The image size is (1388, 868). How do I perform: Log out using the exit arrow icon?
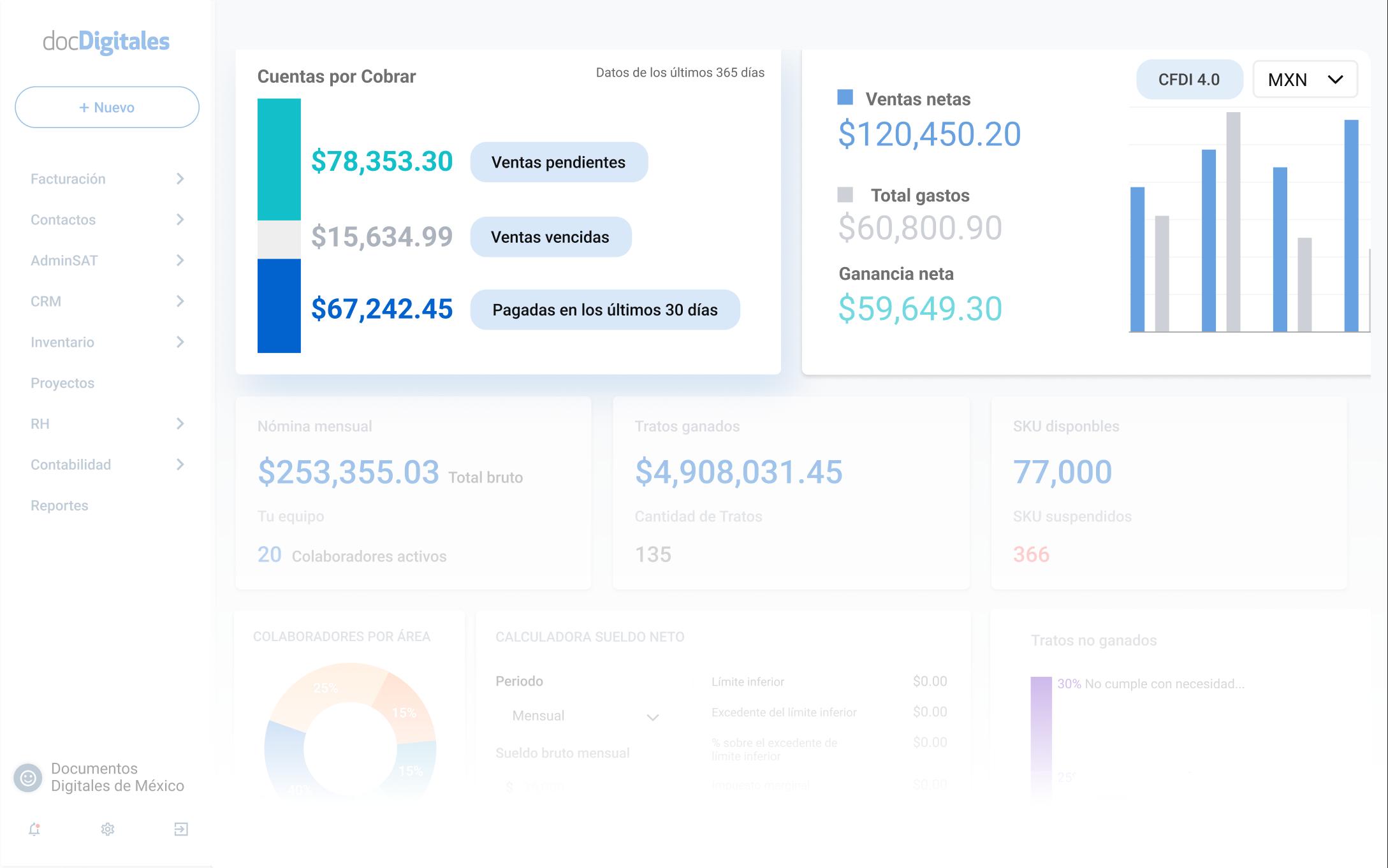click(x=182, y=829)
